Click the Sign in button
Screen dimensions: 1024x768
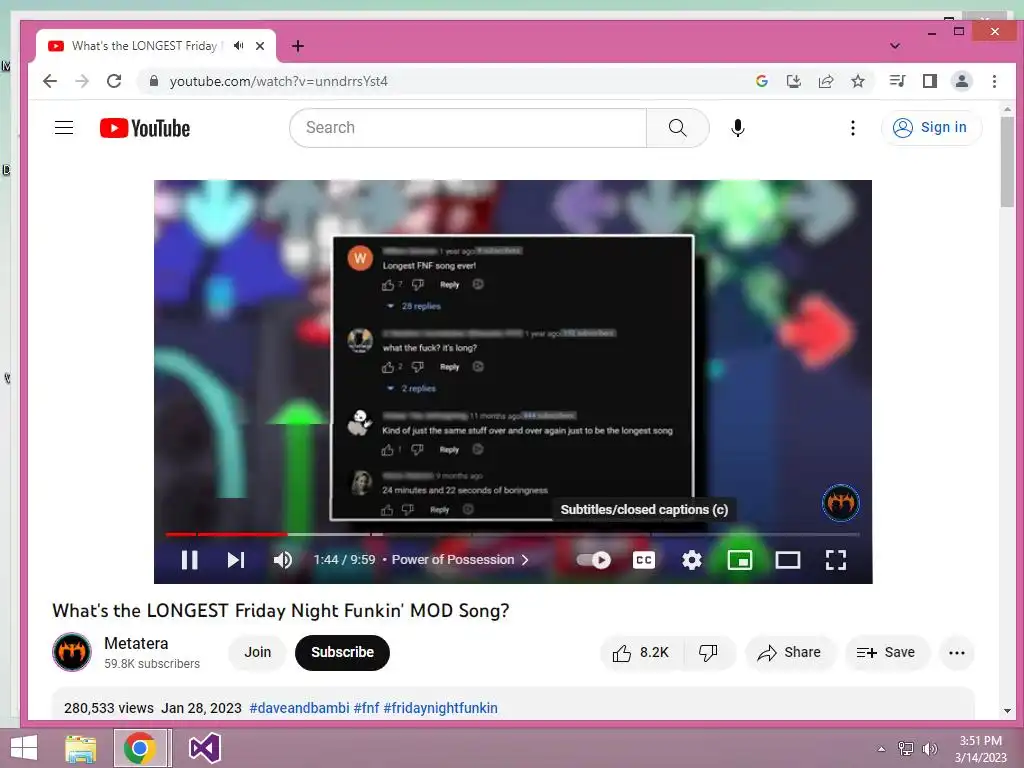coord(931,127)
